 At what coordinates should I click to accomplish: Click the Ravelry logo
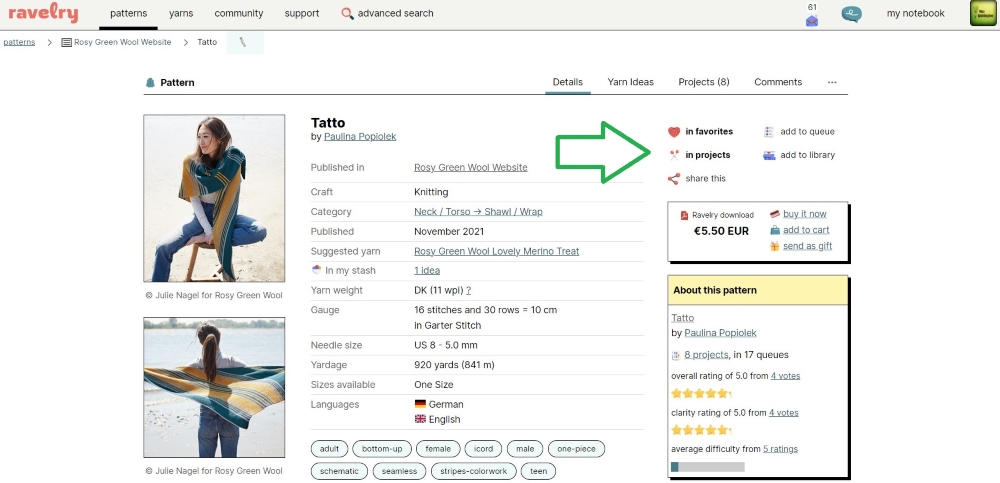(x=43, y=13)
